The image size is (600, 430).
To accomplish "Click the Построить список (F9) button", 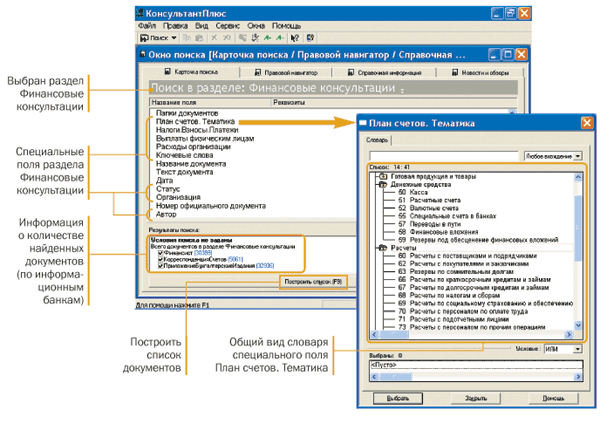I will (313, 282).
